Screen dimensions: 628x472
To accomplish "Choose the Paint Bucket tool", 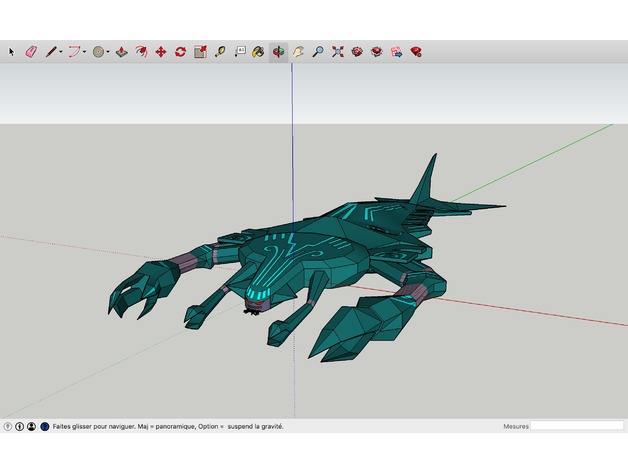I will (x=258, y=51).
